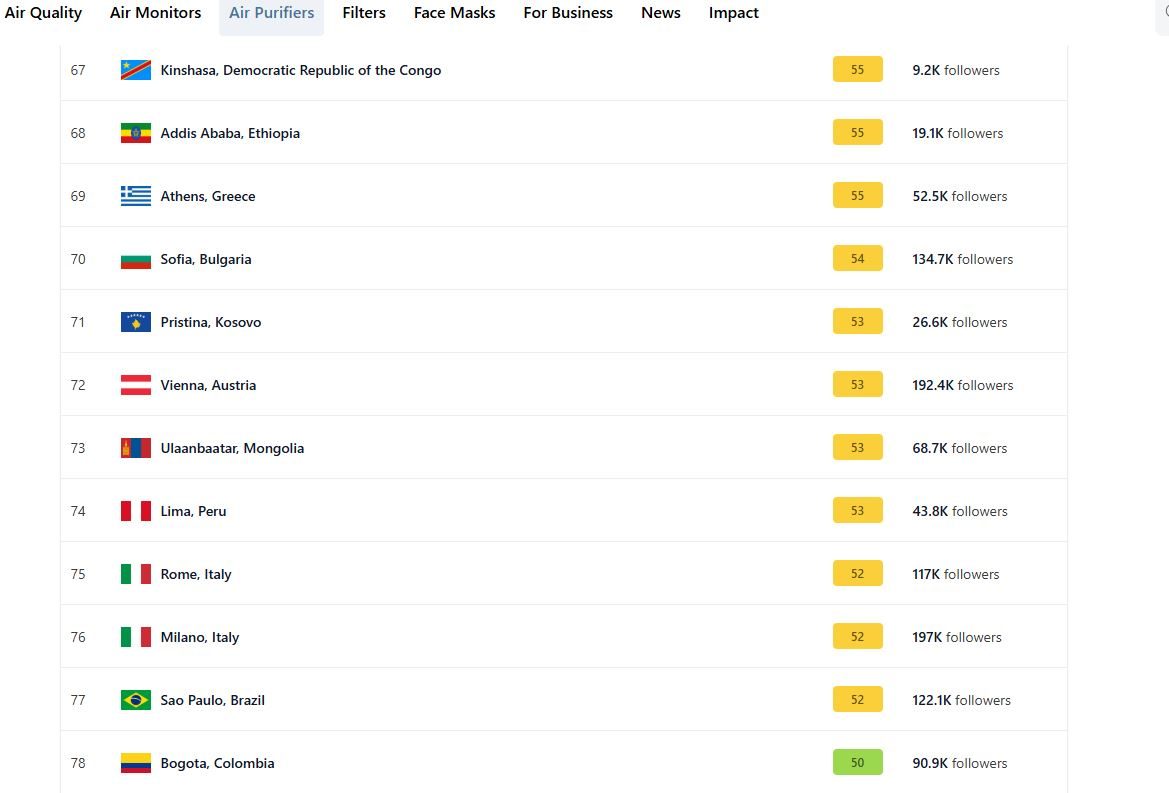The height and width of the screenshot is (793, 1169).
Task: Click the Democratic Republic of the Congo flag
Action: pyautogui.click(x=136, y=70)
